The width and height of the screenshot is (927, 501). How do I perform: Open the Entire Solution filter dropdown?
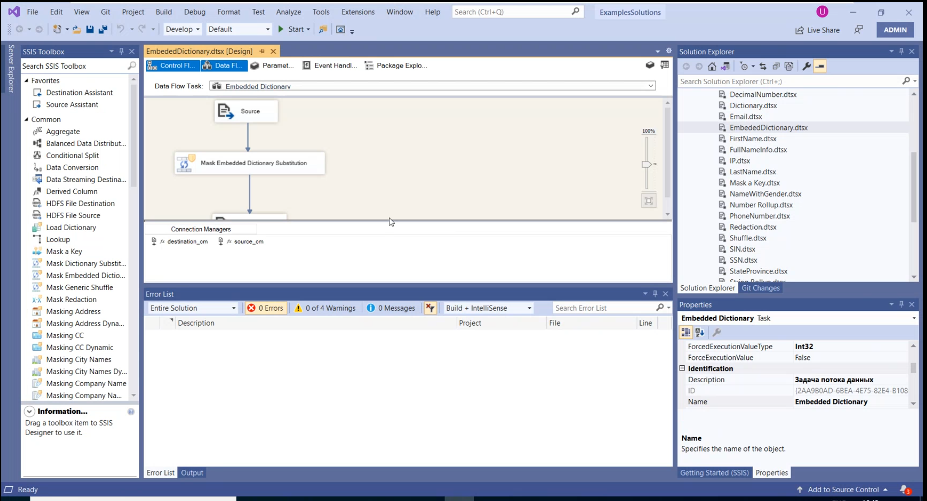coord(192,308)
